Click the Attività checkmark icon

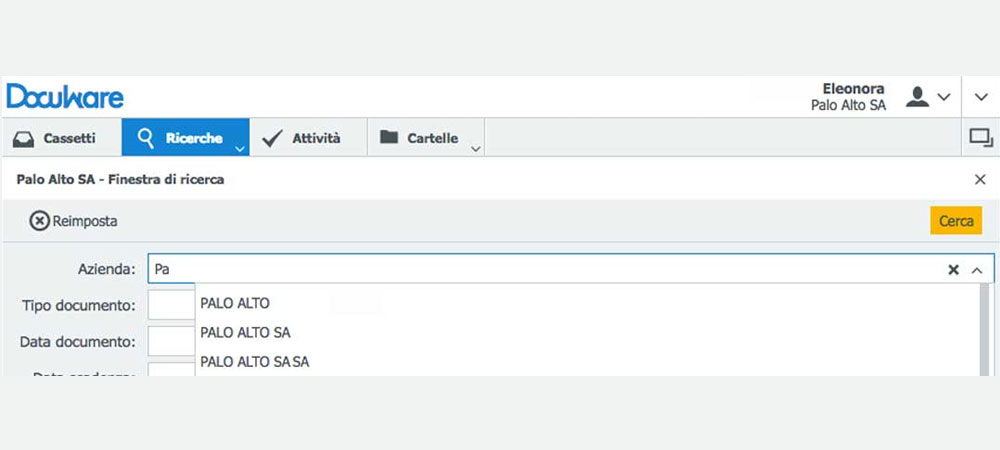272,138
